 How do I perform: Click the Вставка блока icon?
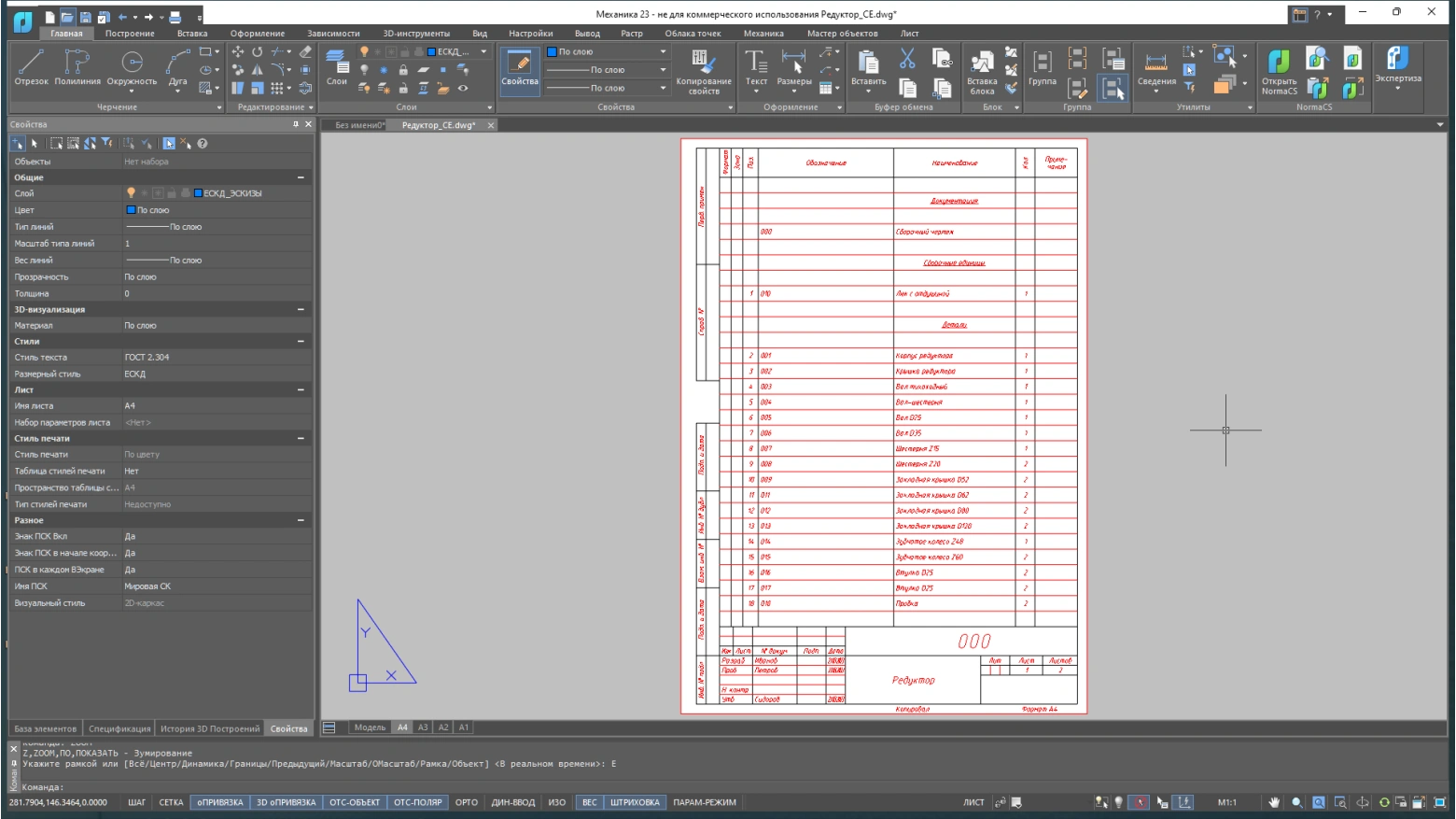coord(982,71)
